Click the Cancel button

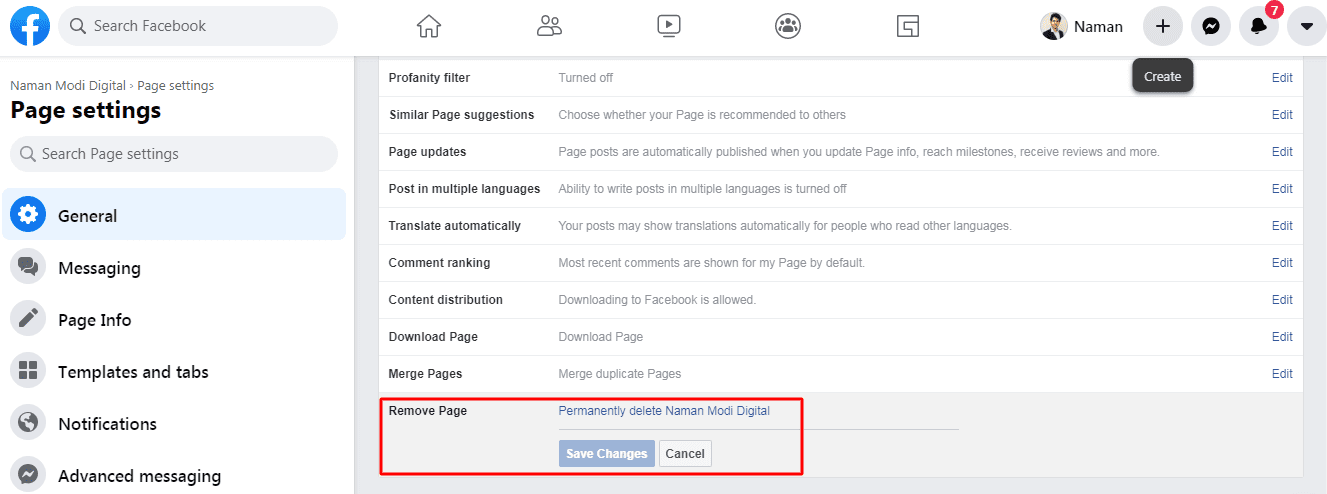(685, 454)
